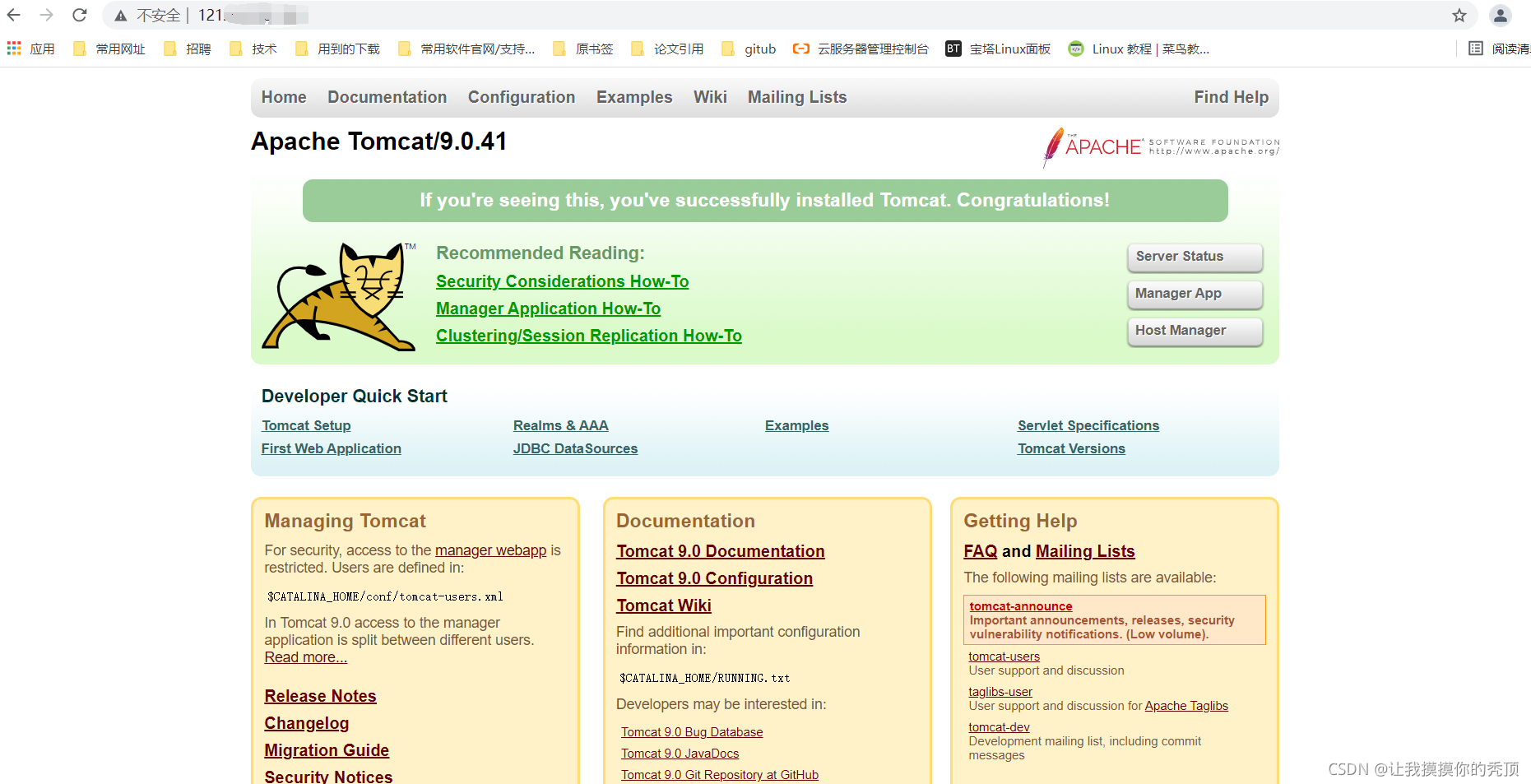Click the Host Manager button
This screenshot has width=1531, height=784.
(1195, 331)
